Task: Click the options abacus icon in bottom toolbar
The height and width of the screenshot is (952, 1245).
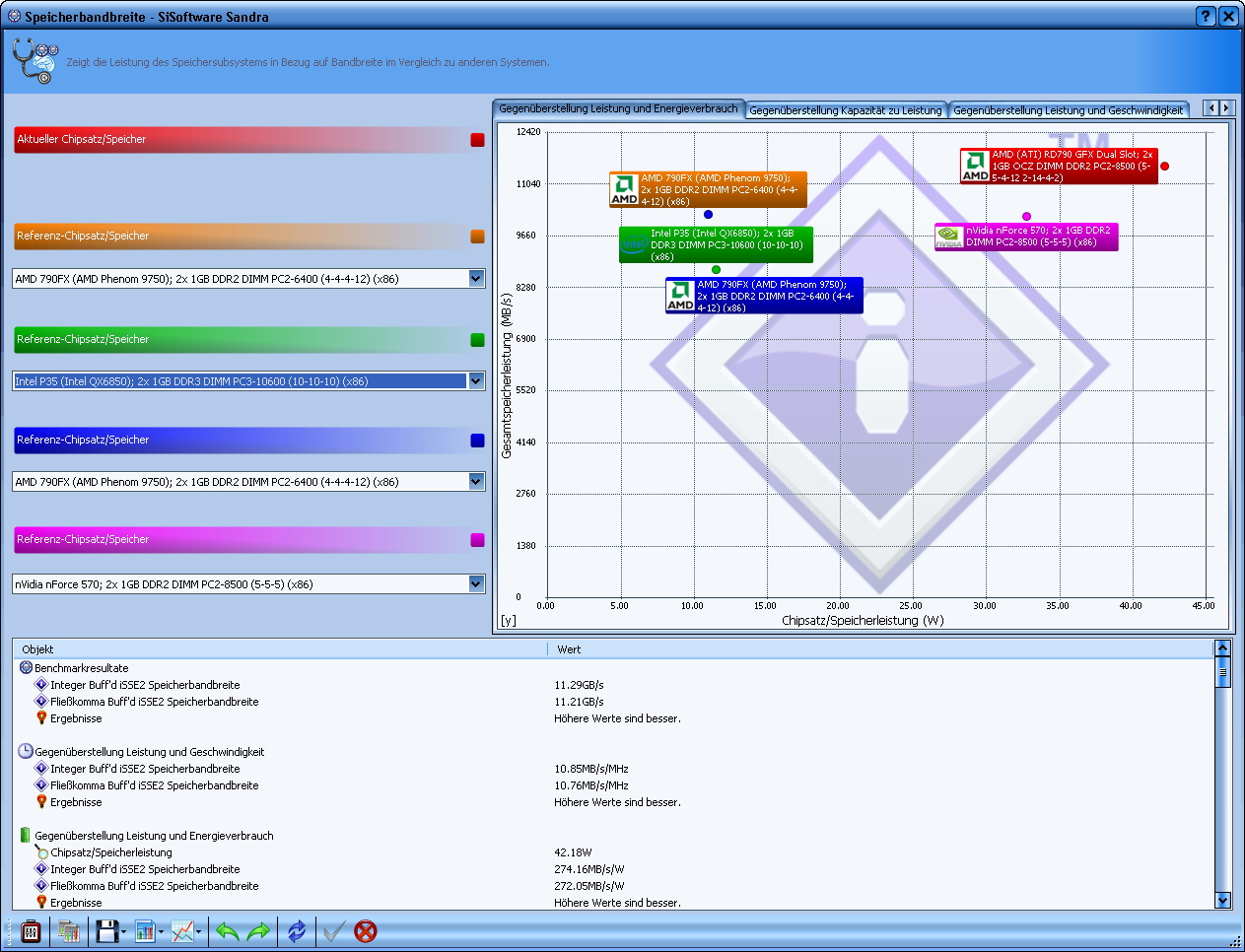Action: pyautogui.click(x=31, y=931)
